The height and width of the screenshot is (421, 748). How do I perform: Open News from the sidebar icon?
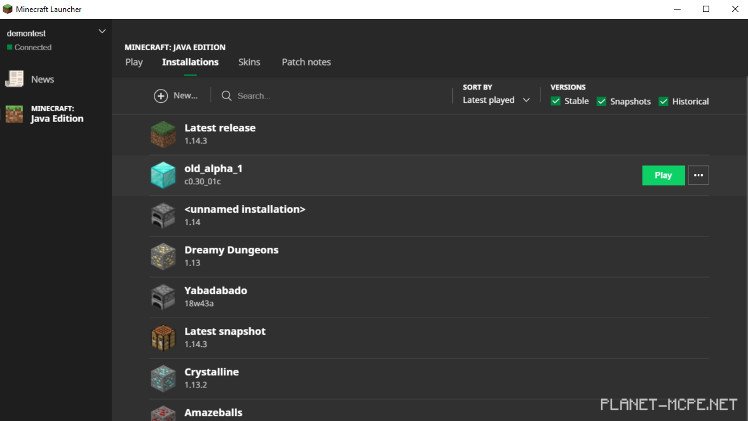pyautogui.click(x=15, y=79)
